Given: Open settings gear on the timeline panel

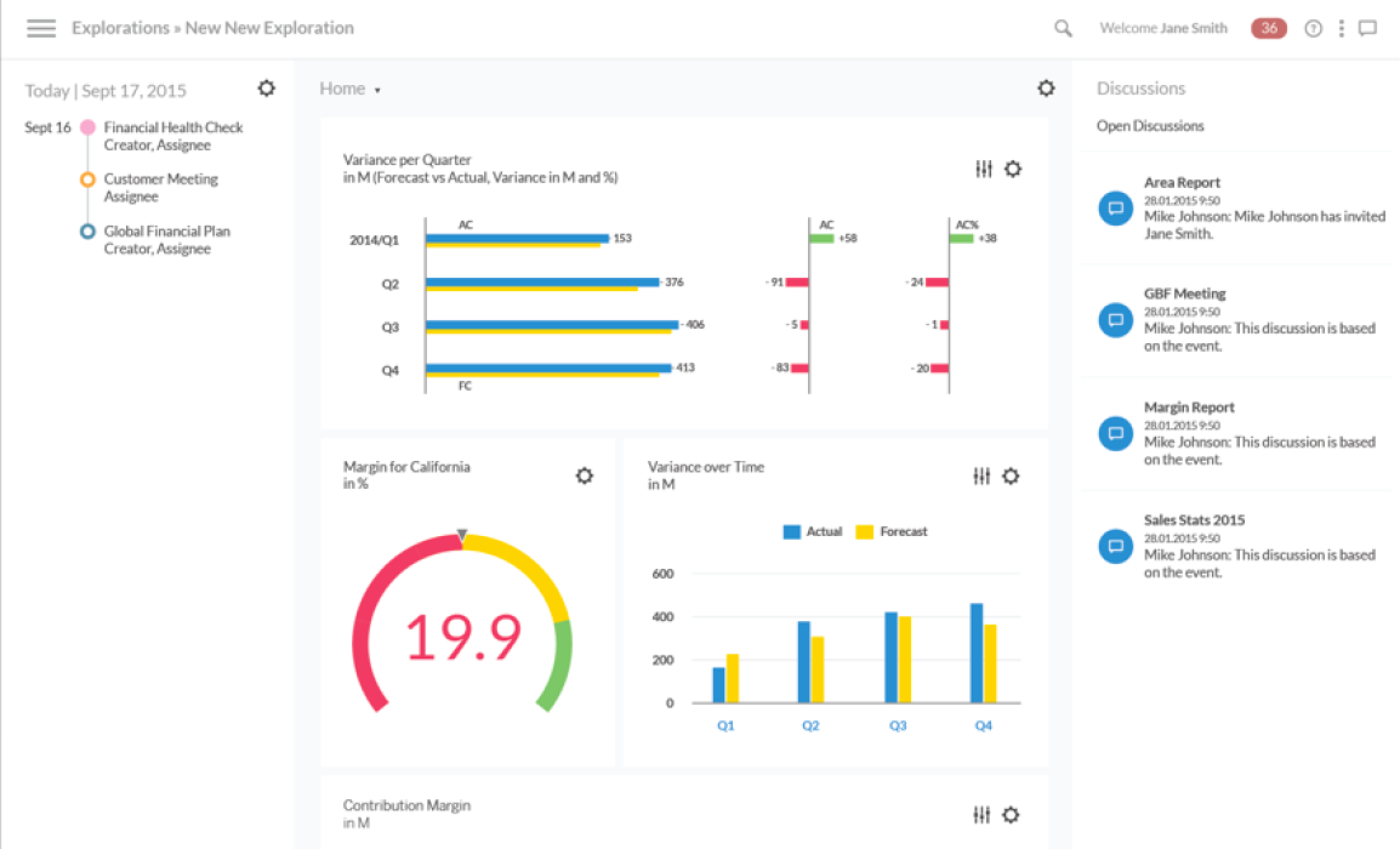Looking at the screenshot, I should click(266, 89).
